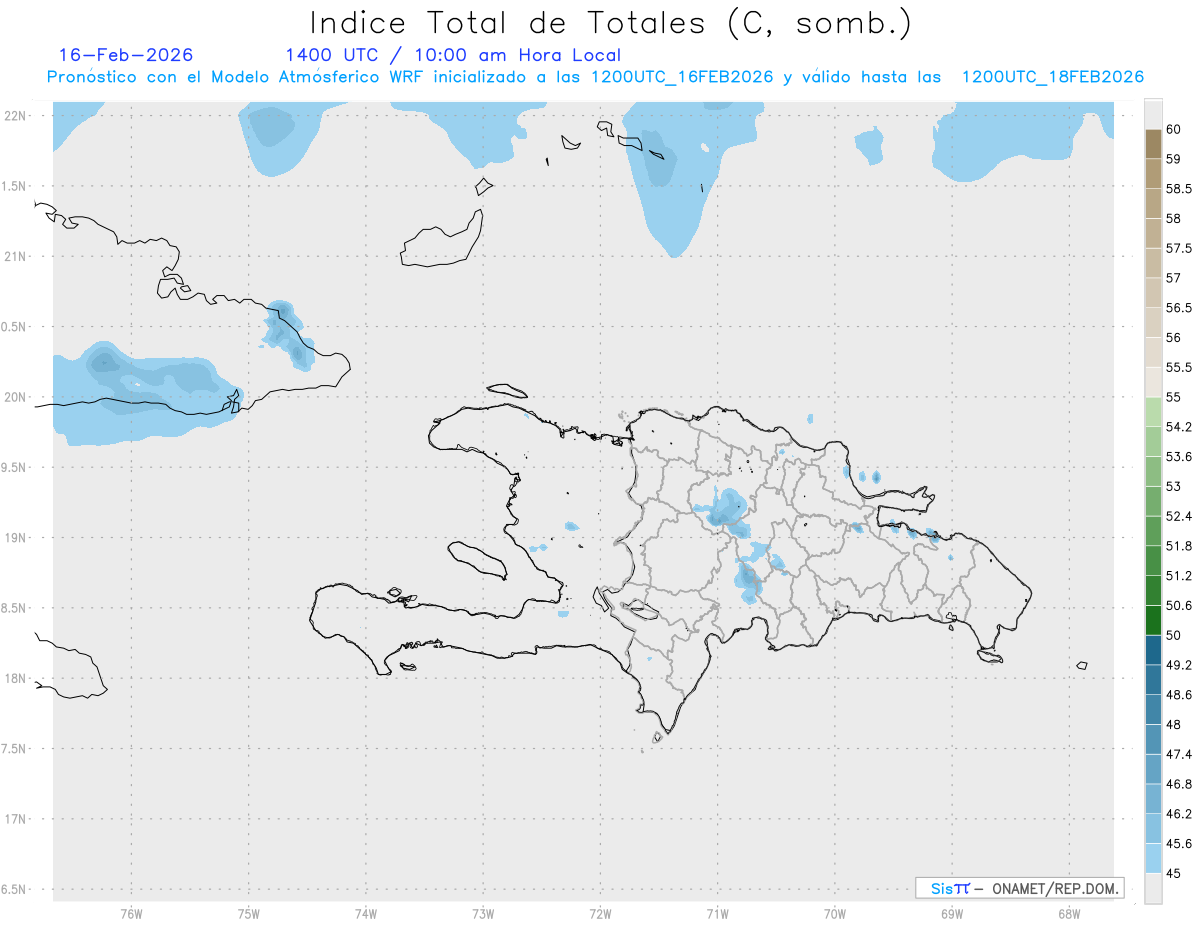Click the '69W' longitude label
This screenshot has width=1200, height=927.
coord(952,914)
